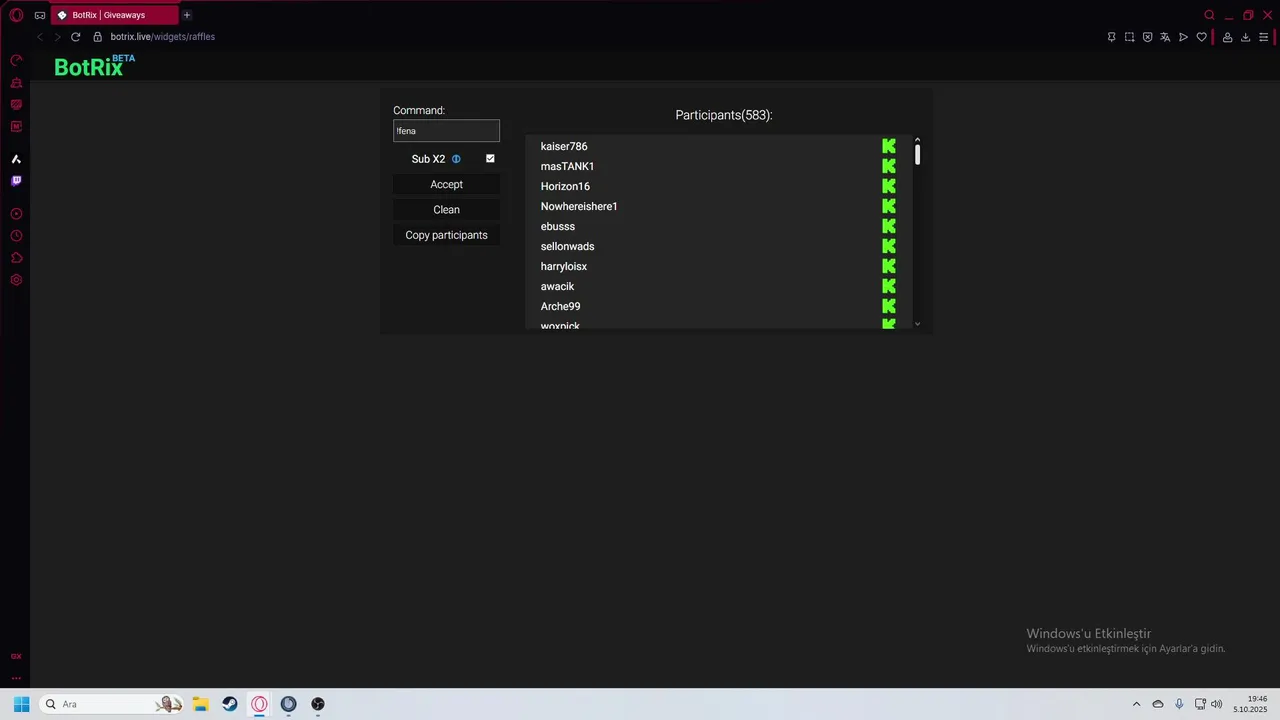Open the downloads icon in toolbar
The image size is (1280, 720).
click(1245, 37)
